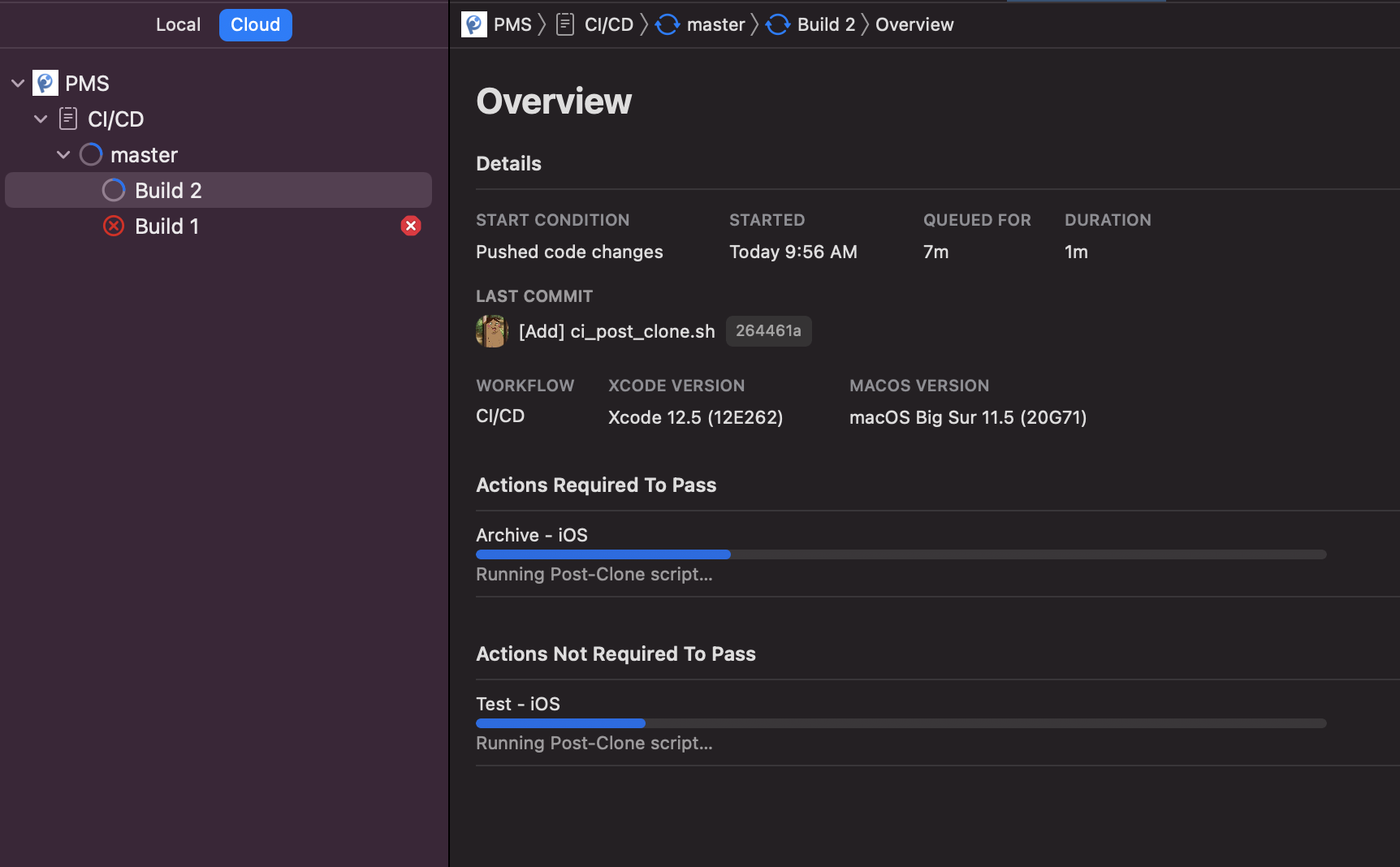Open the Archive - iOS action

(x=532, y=535)
